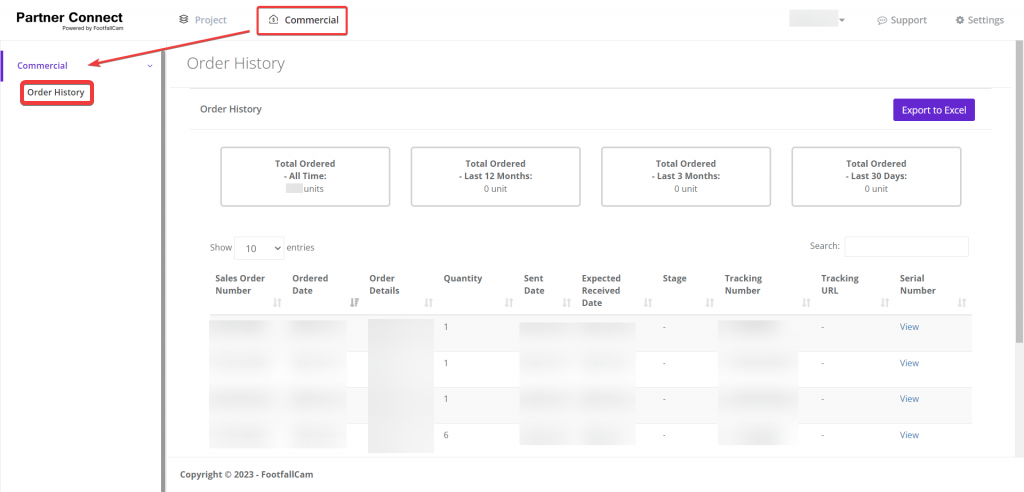Screen dimensions: 1024x492
Task: Select Order History in sidebar
Action: coord(56,93)
